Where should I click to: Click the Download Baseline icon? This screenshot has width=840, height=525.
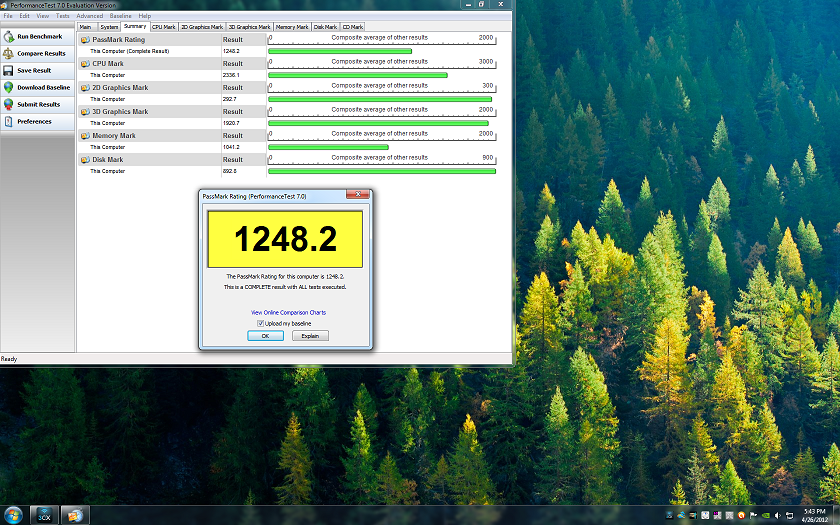coord(9,88)
